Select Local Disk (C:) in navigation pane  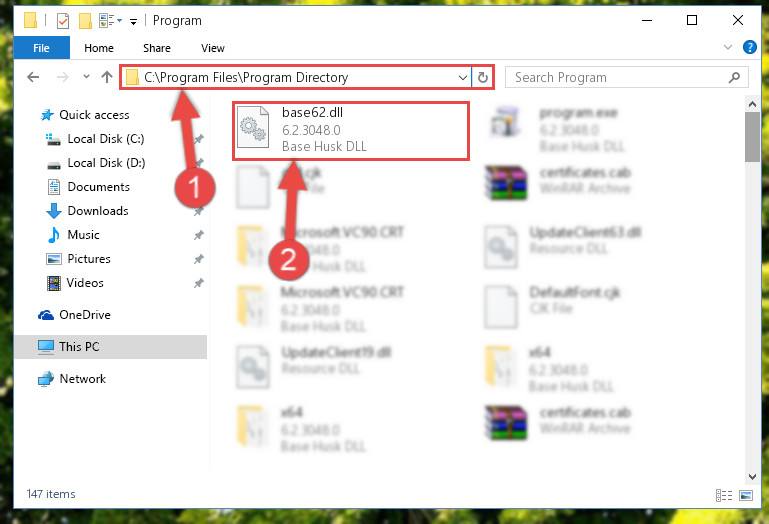105,139
